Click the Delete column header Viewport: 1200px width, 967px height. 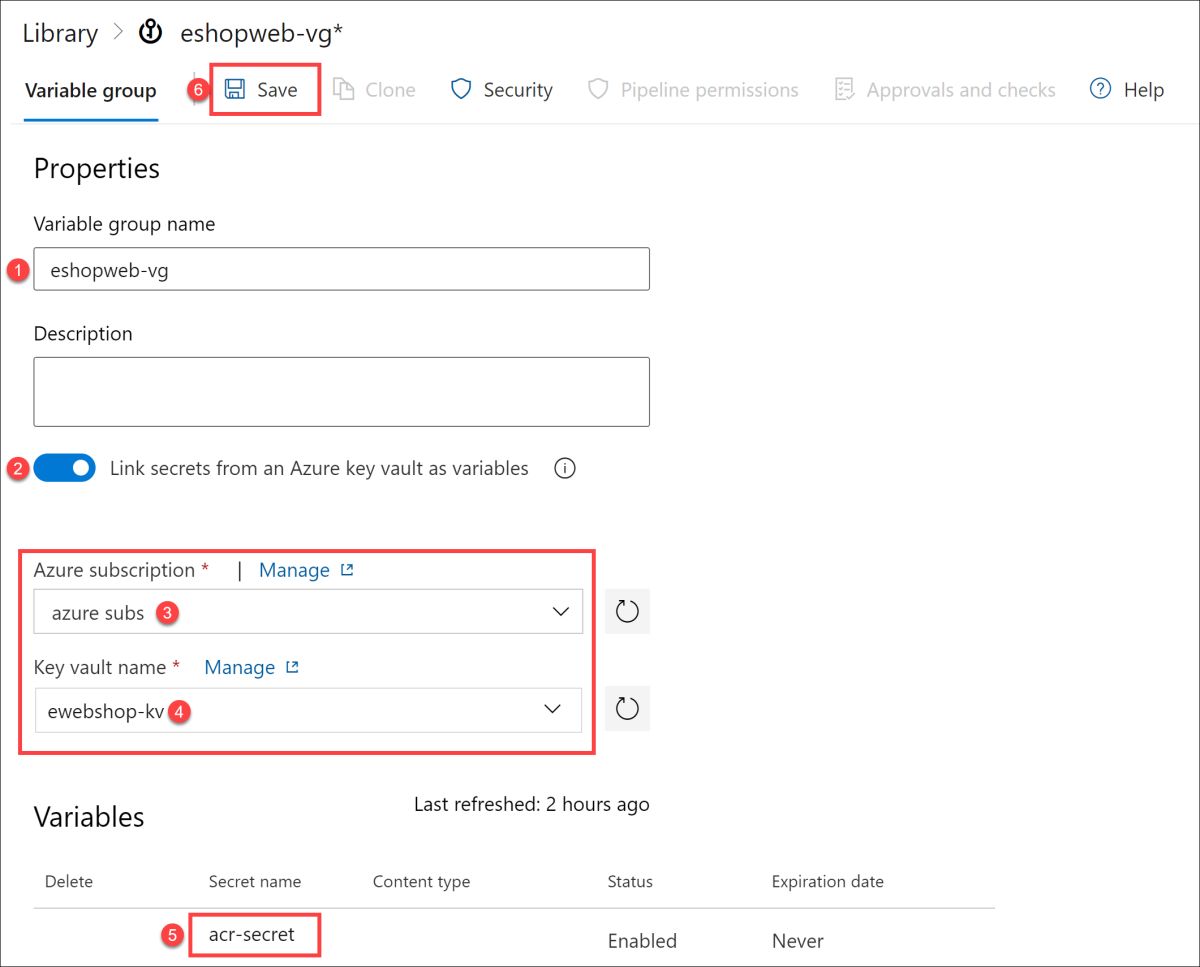point(69,882)
